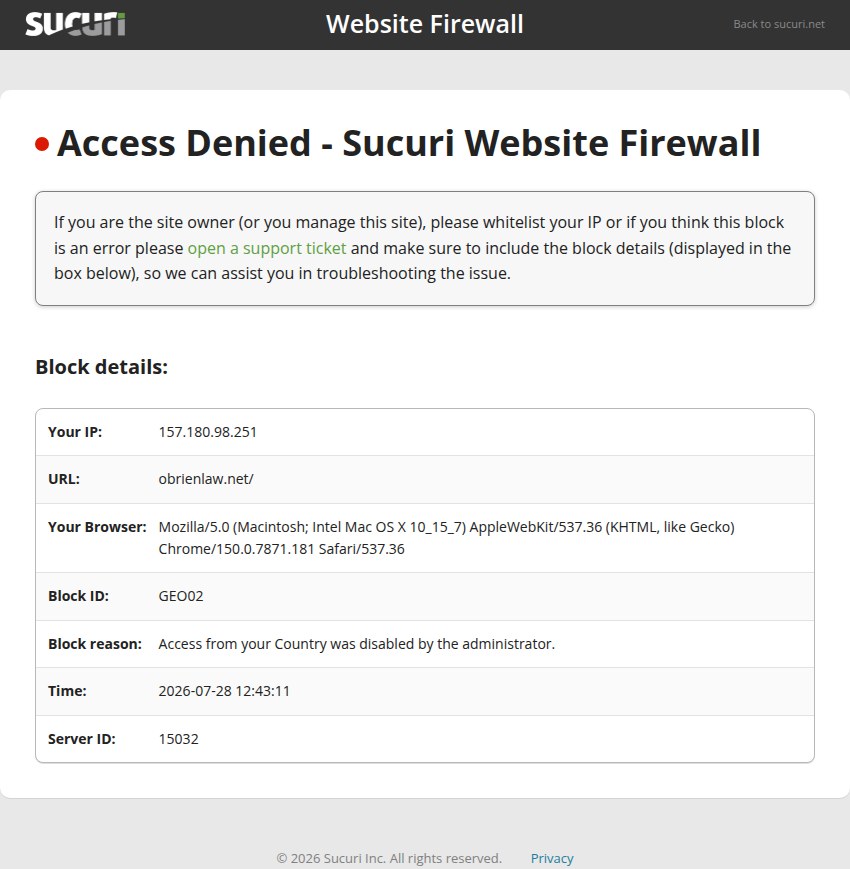
Task: Click the Block details heading
Action: tap(101, 367)
